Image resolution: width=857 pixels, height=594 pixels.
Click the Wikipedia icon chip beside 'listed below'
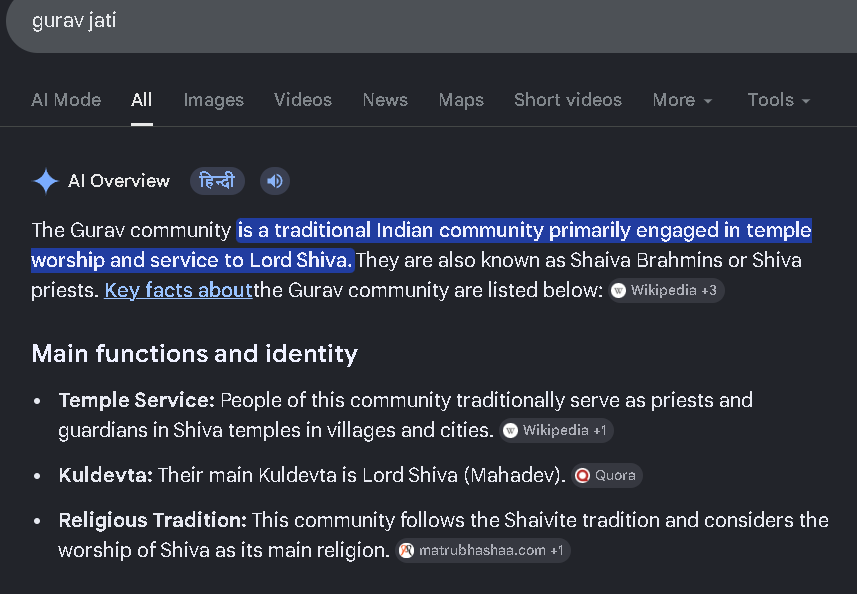point(666,290)
